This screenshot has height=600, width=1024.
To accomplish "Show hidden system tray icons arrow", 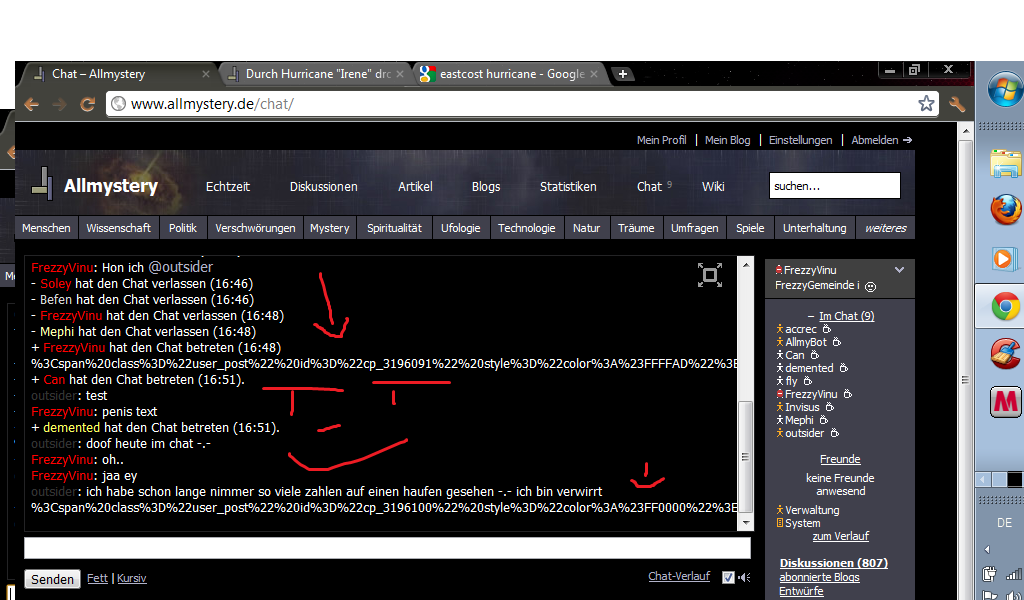I will tap(987, 549).
